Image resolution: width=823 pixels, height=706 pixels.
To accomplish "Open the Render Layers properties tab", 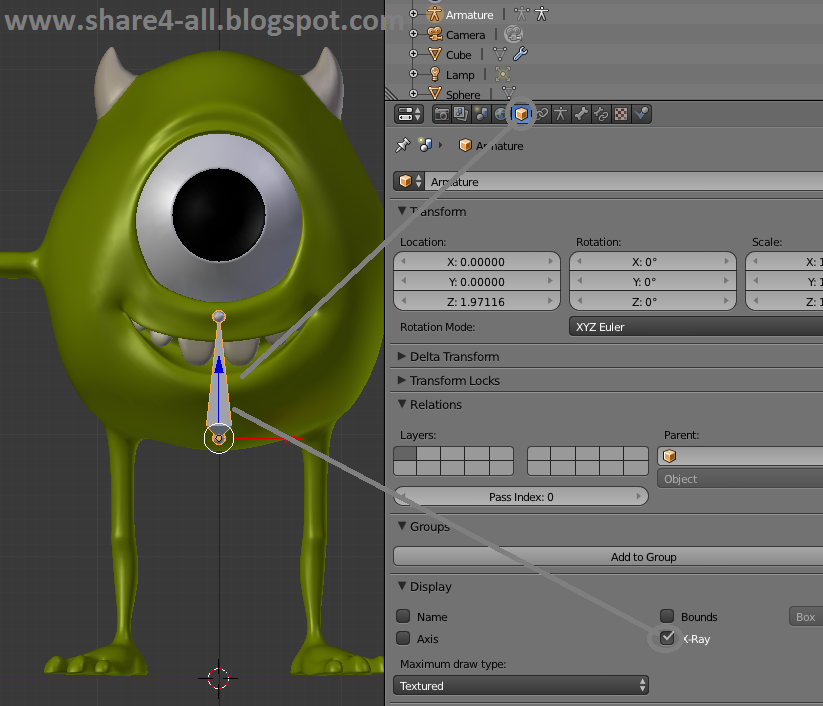I will click(461, 113).
